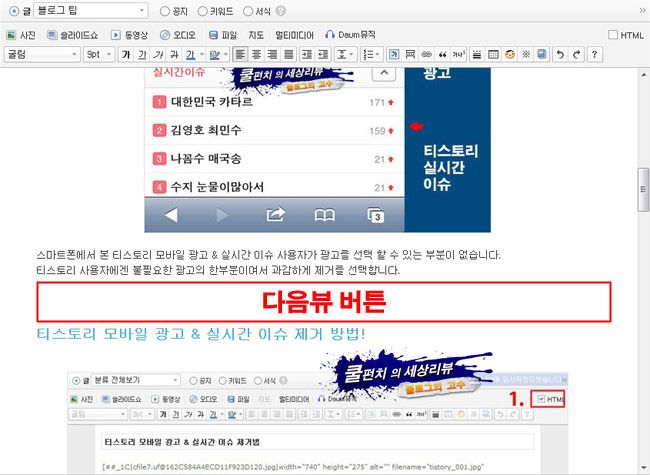Screen dimensions: 650x475
Task: Enable the HTML mode checkbox
Action: [613, 35]
